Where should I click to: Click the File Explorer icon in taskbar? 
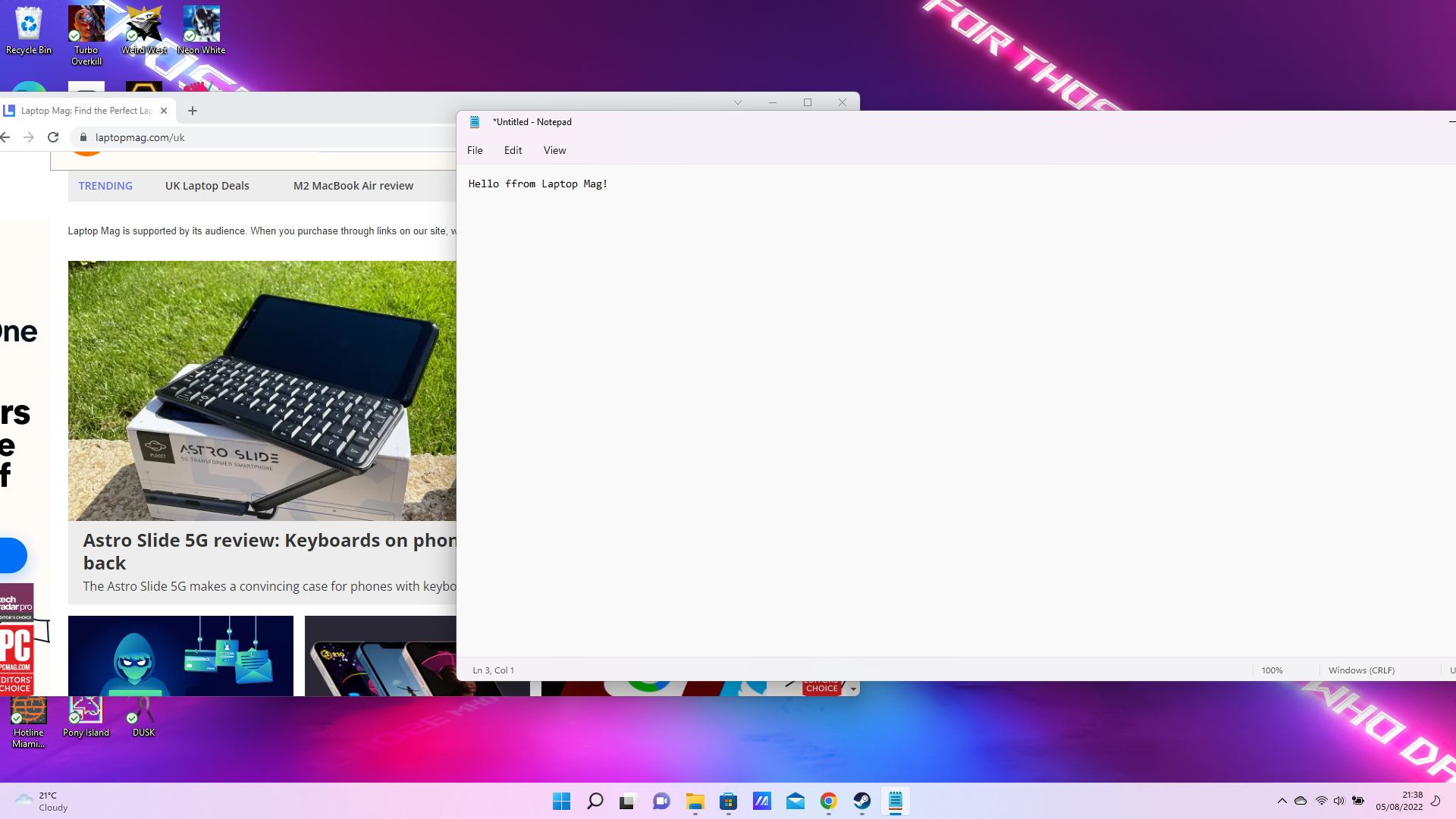click(x=695, y=801)
